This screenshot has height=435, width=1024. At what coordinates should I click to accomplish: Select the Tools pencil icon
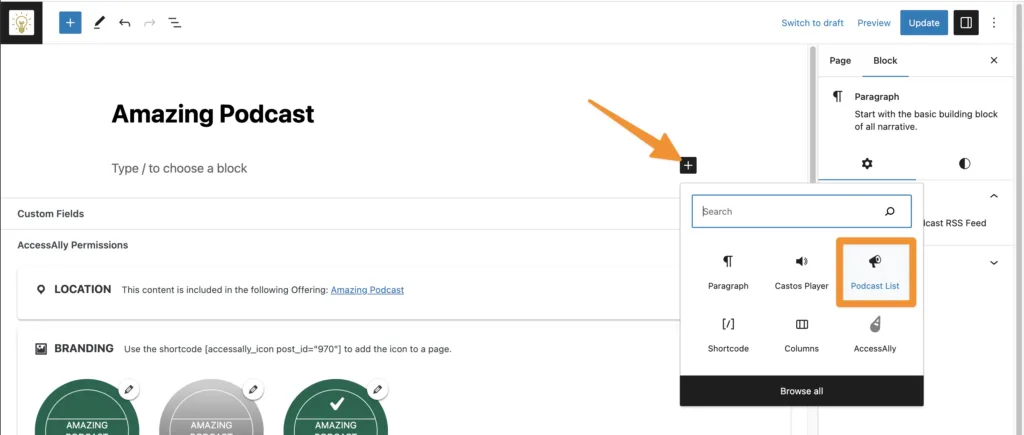[x=98, y=22]
